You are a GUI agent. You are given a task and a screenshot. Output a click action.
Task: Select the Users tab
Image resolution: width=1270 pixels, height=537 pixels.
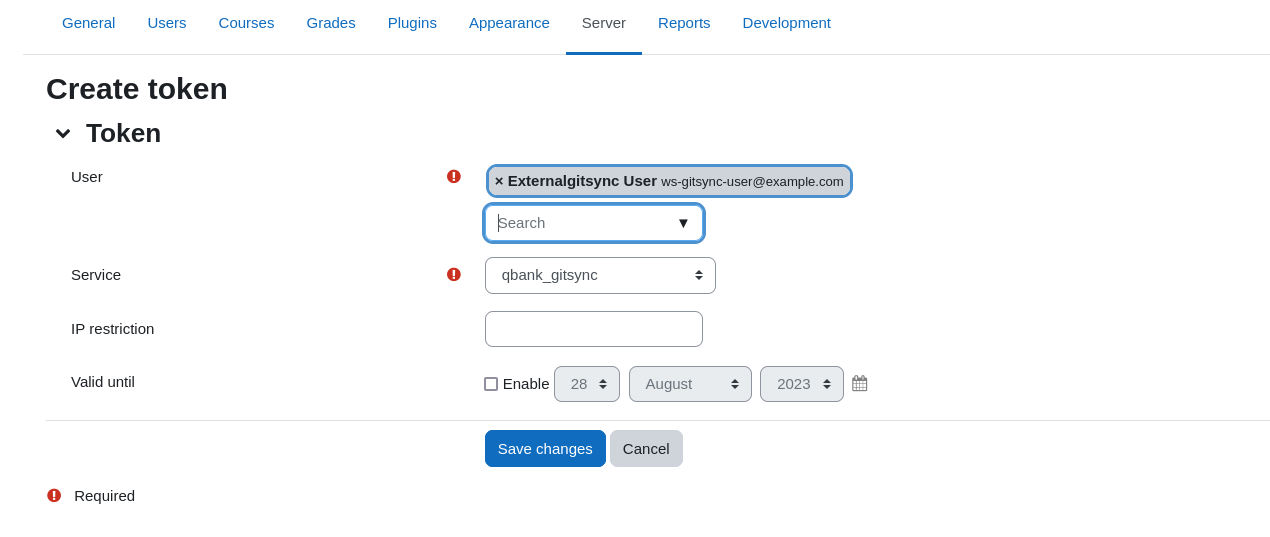coord(167,23)
